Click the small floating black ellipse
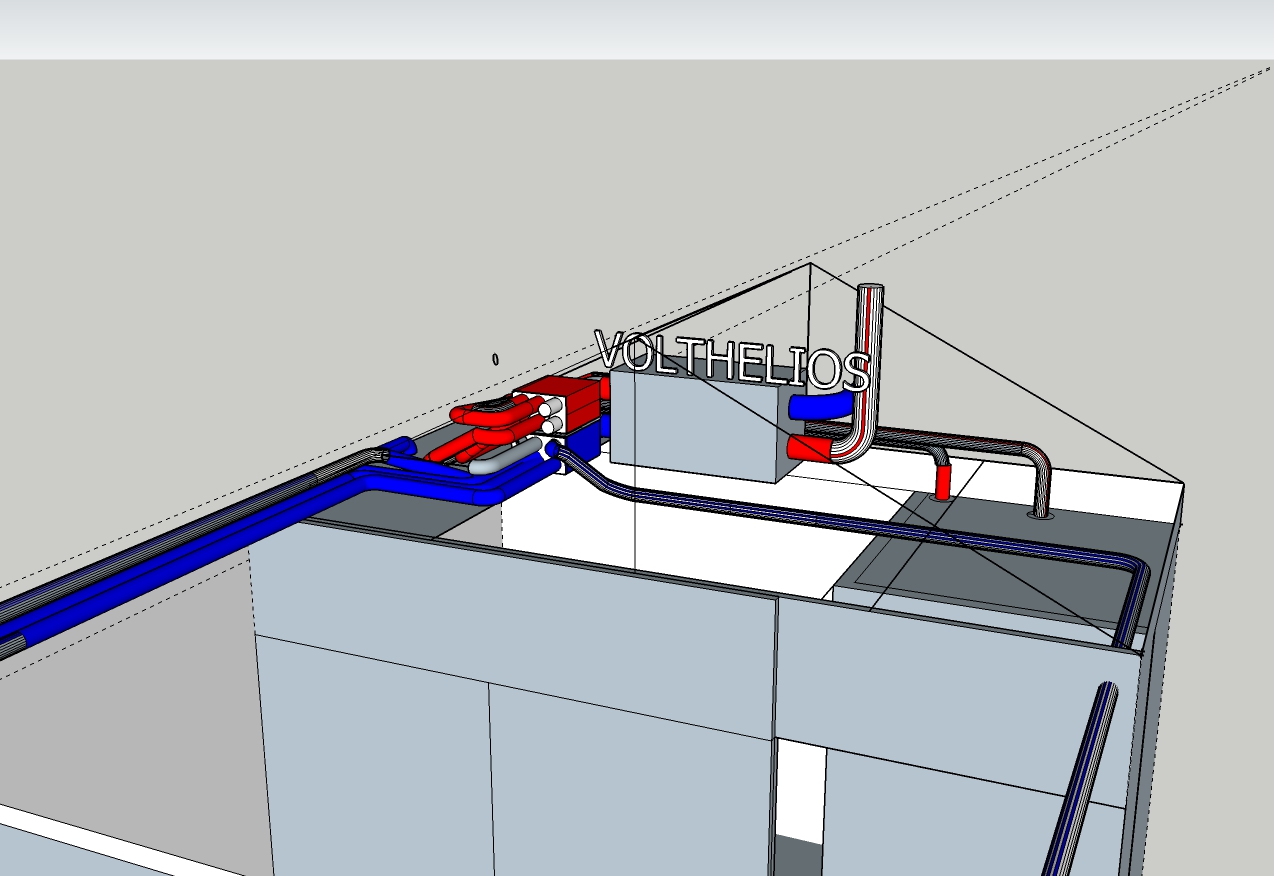The image size is (1274, 876). coord(495,359)
